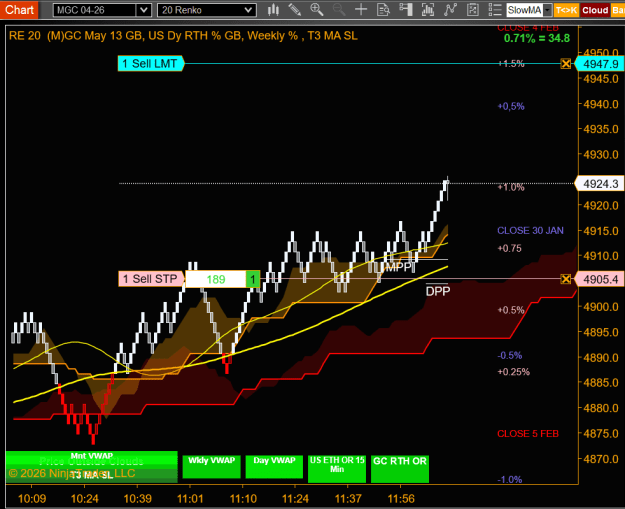This screenshot has width=625, height=509.
Task: Click the 11:24 time axis label
Action: point(295,499)
